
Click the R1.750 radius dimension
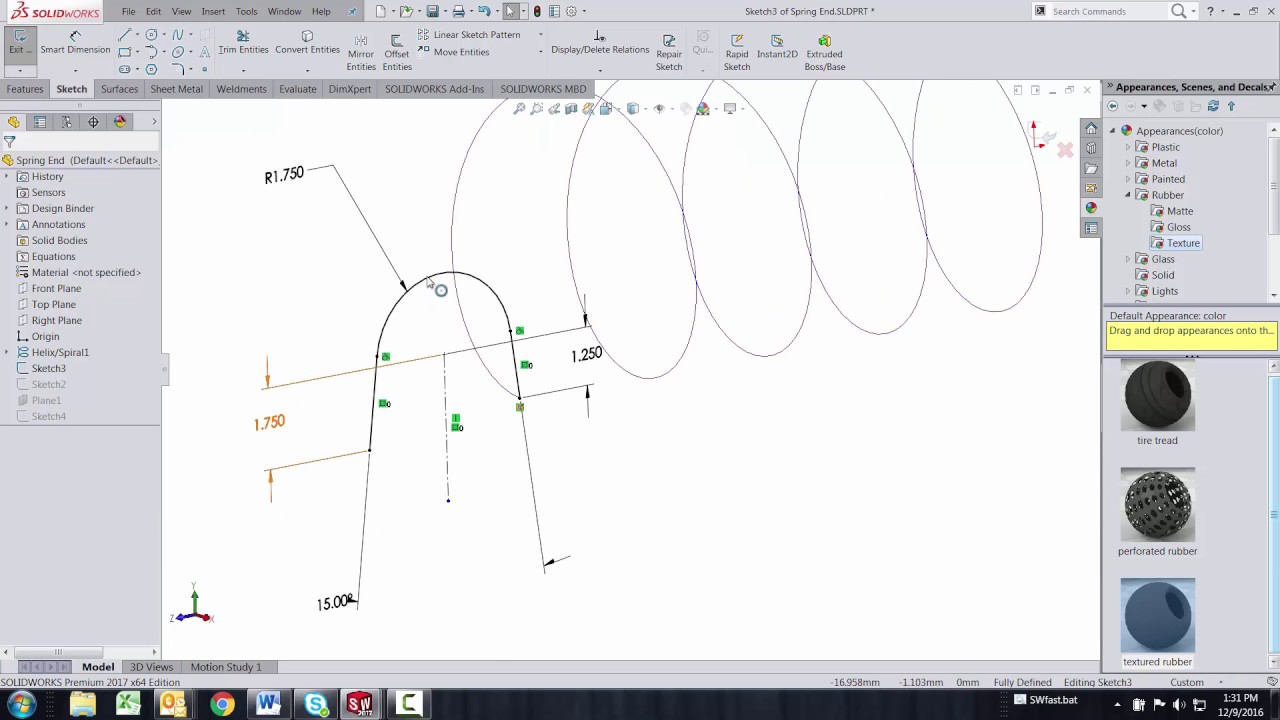pyautogui.click(x=284, y=175)
